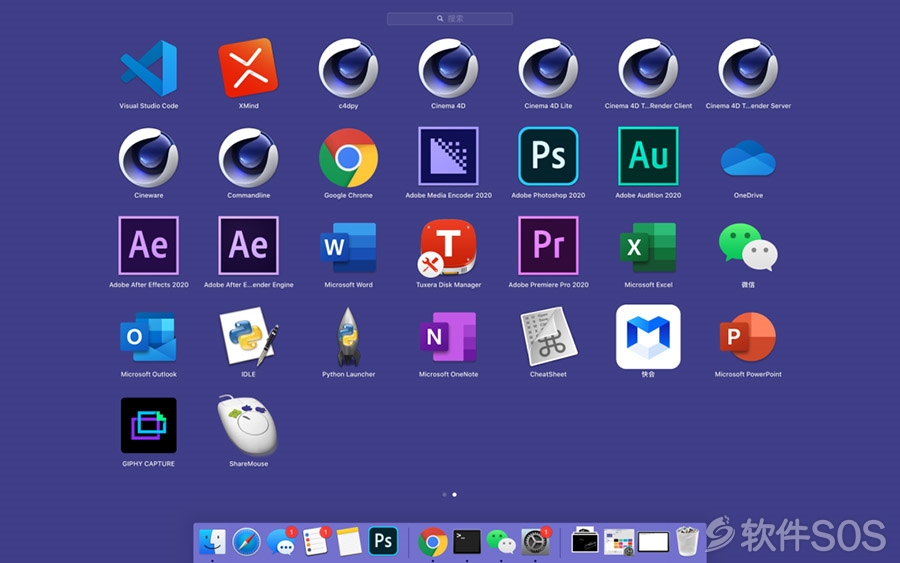900x563 pixels.
Task: Restore the colorful-grid minimized window in Dock
Action: click(619, 542)
